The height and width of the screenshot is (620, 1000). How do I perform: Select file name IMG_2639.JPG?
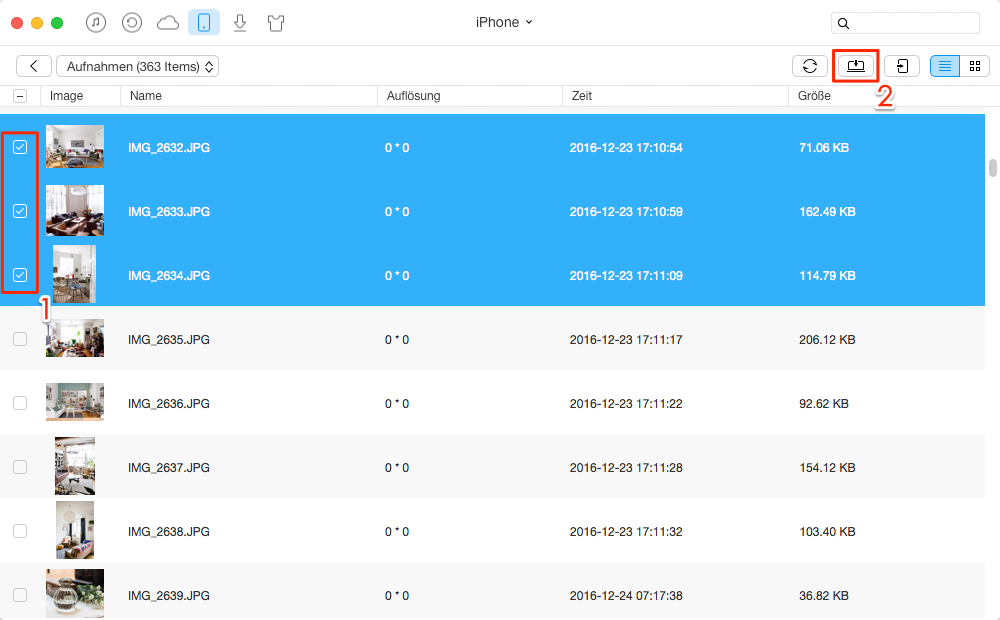coord(168,595)
